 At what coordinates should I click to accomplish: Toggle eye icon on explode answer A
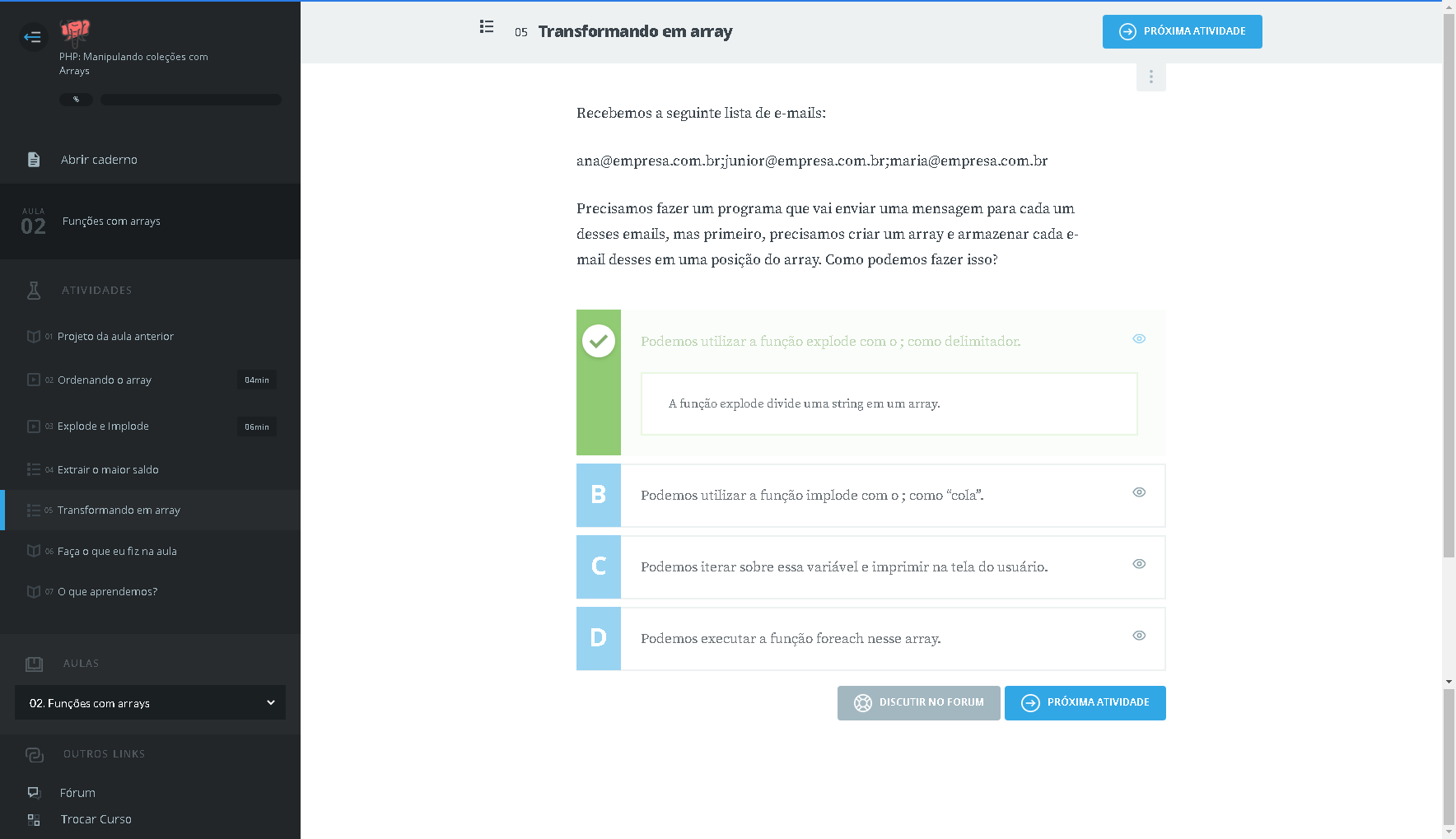tap(1139, 338)
